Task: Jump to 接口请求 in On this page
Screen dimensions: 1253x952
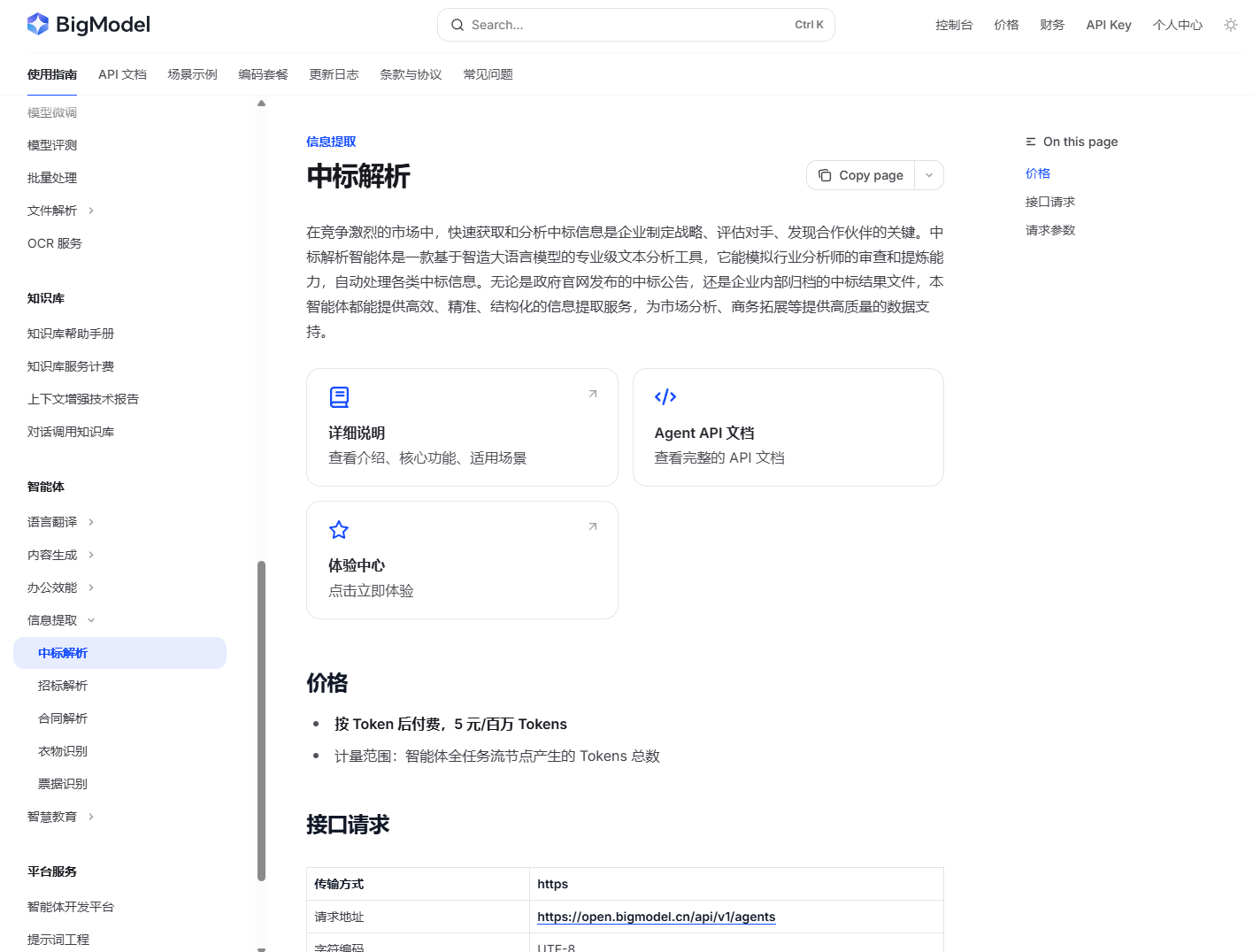Action: click(x=1050, y=202)
